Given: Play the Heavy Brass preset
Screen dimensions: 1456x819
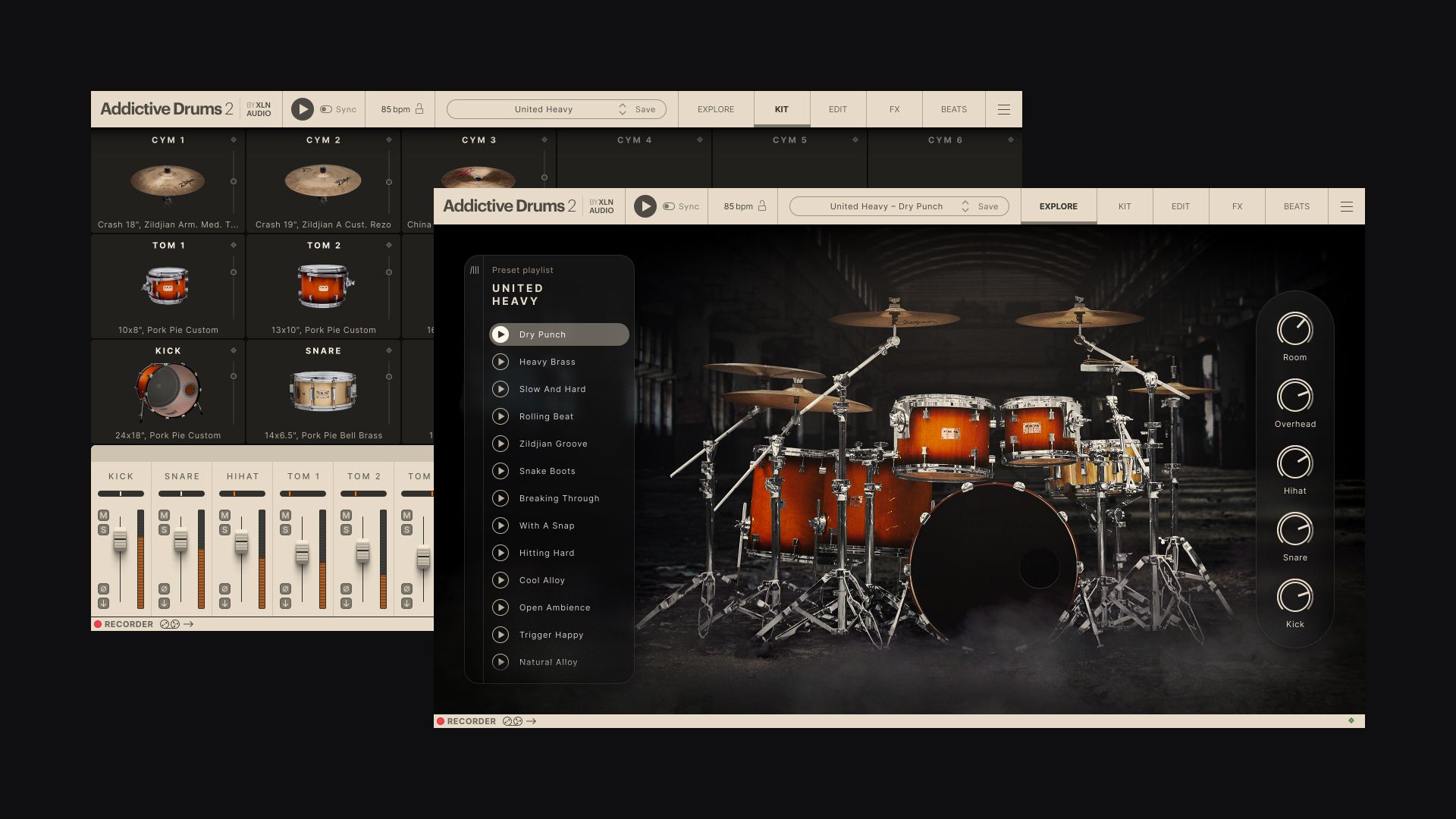Looking at the screenshot, I should coord(501,361).
